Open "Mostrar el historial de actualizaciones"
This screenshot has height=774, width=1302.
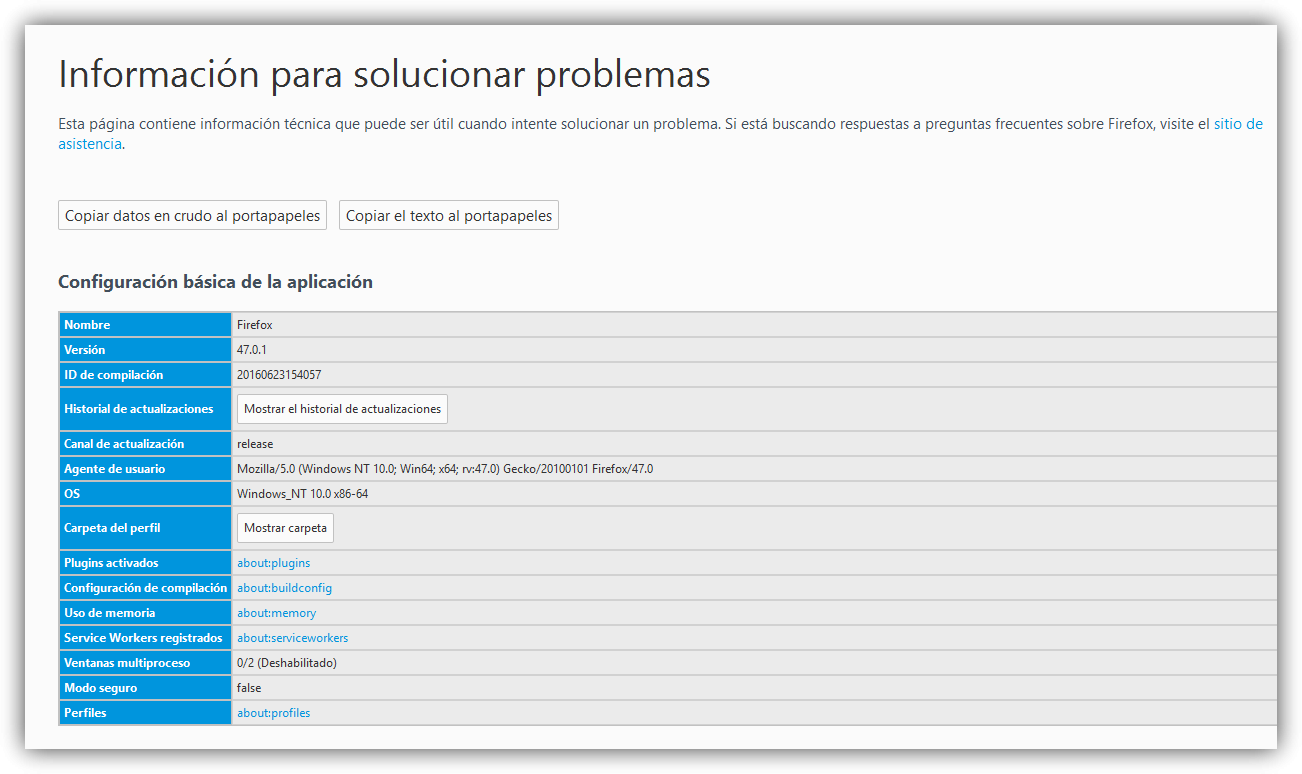point(342,409)
